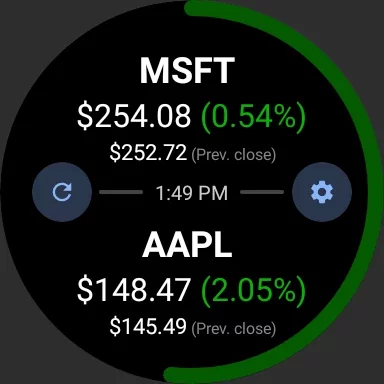Click the dollar sign before 148.47
The width and height of the screenshot is (384, 384).
(84, 289)
